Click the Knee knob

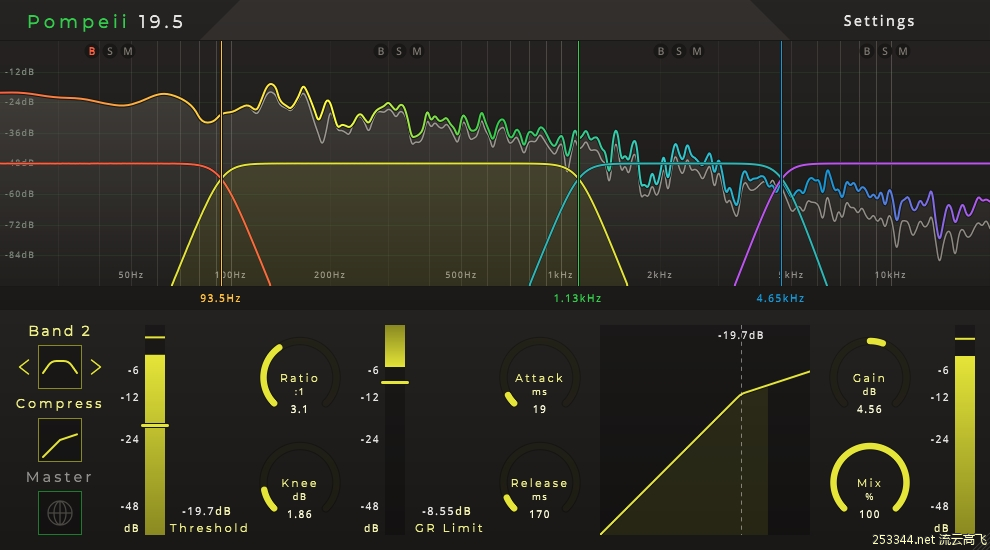click(300, 482)
